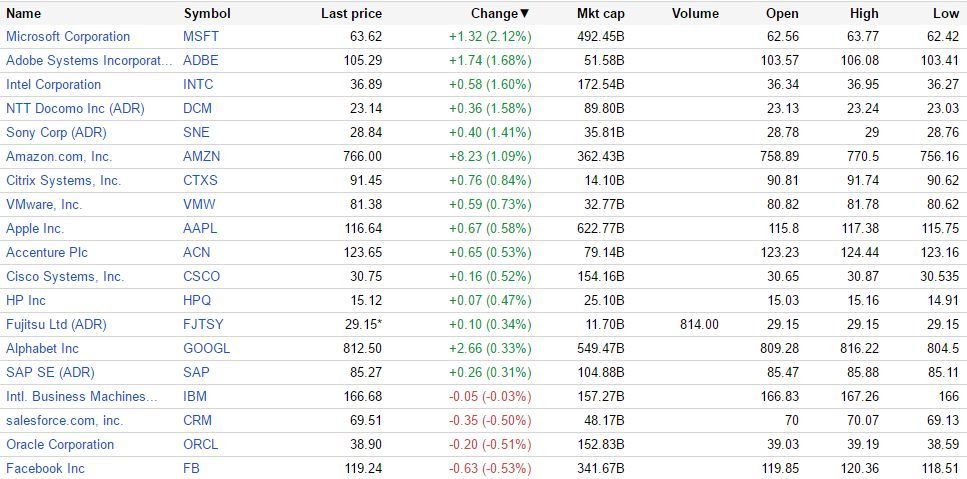The width and height of the screenshot is (967, 479).
Task: Sort by Last price column header
Action: click(351, 13)
